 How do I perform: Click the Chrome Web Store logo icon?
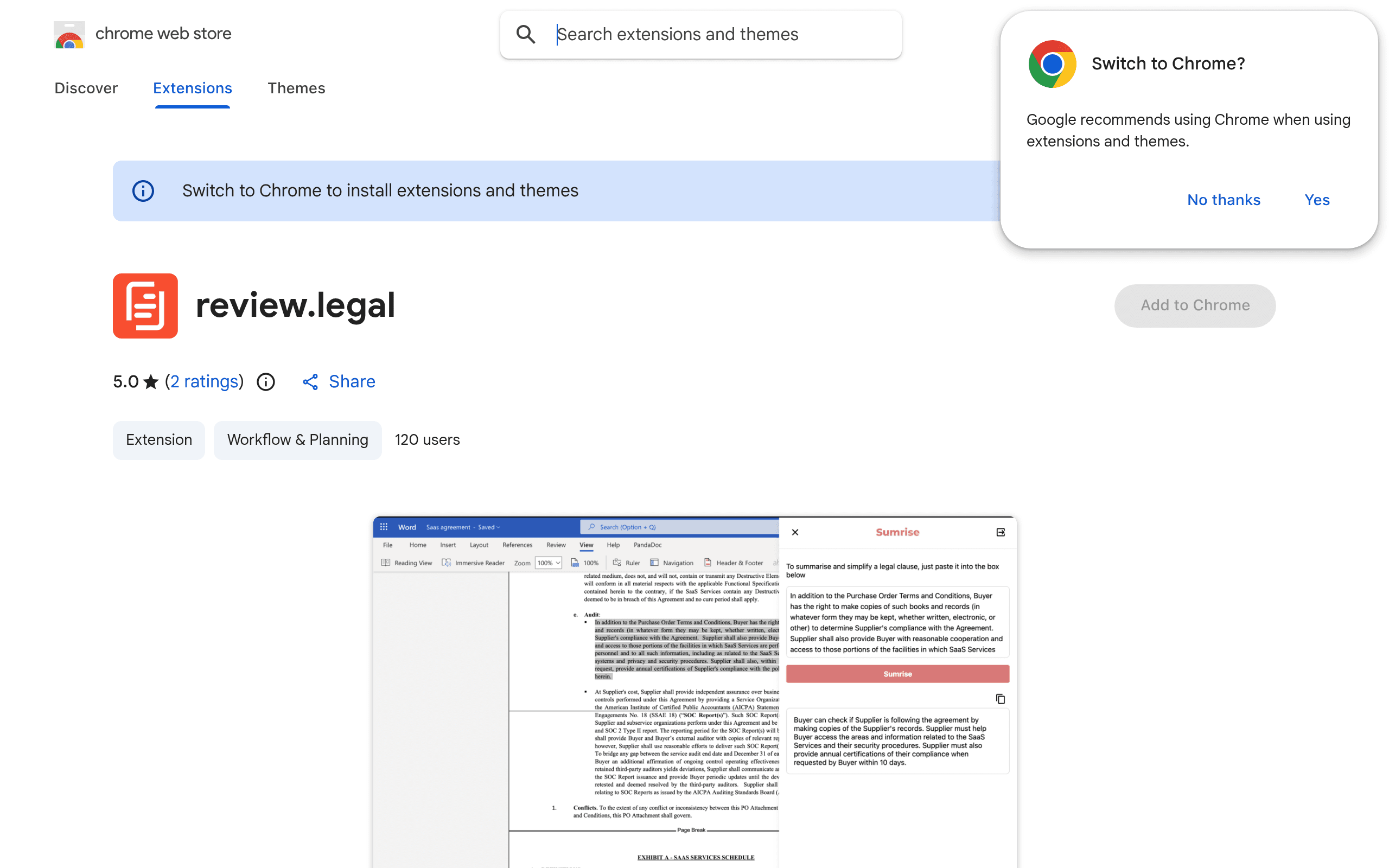tap(69, 34)
